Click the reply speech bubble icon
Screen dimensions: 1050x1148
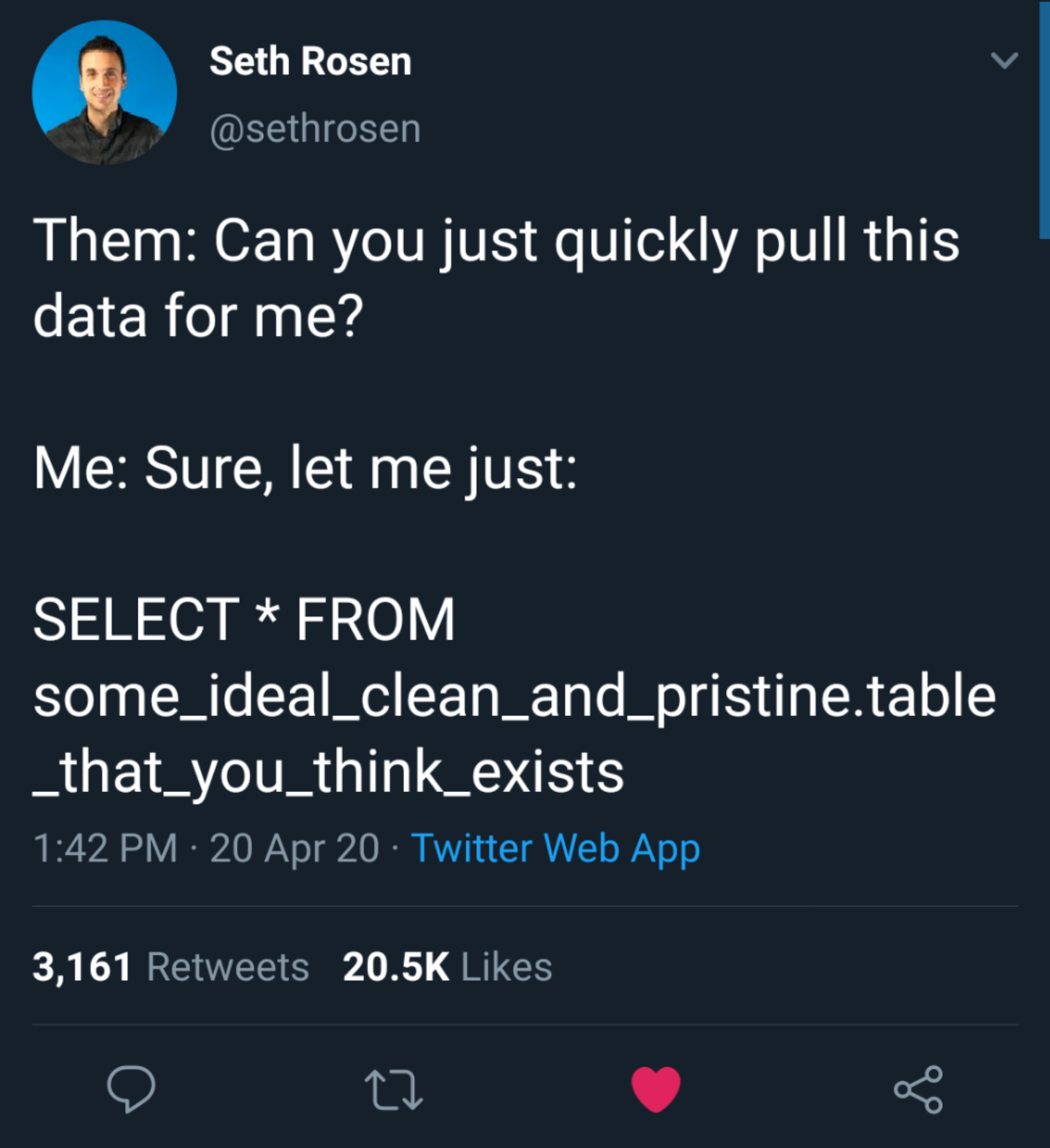tap(131, 1088)
